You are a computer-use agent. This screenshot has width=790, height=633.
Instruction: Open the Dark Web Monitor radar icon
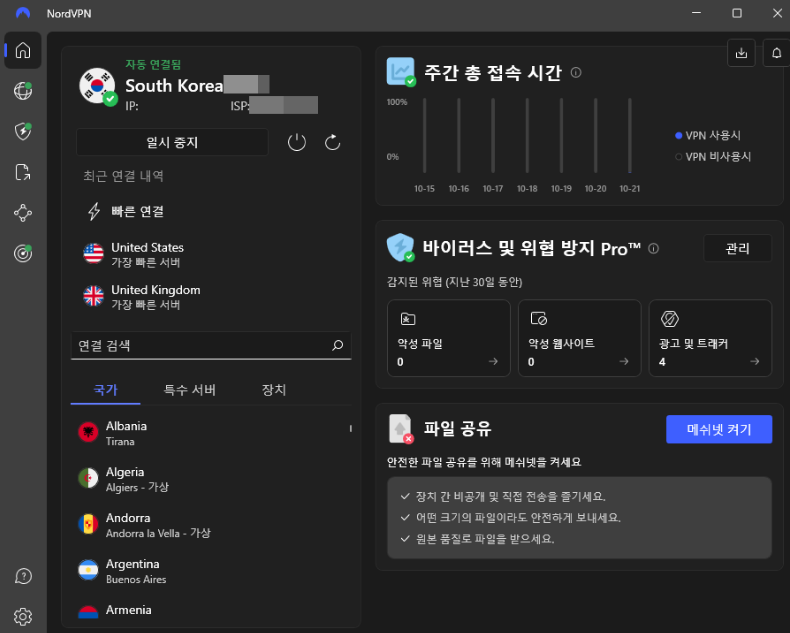pos(23,253)
